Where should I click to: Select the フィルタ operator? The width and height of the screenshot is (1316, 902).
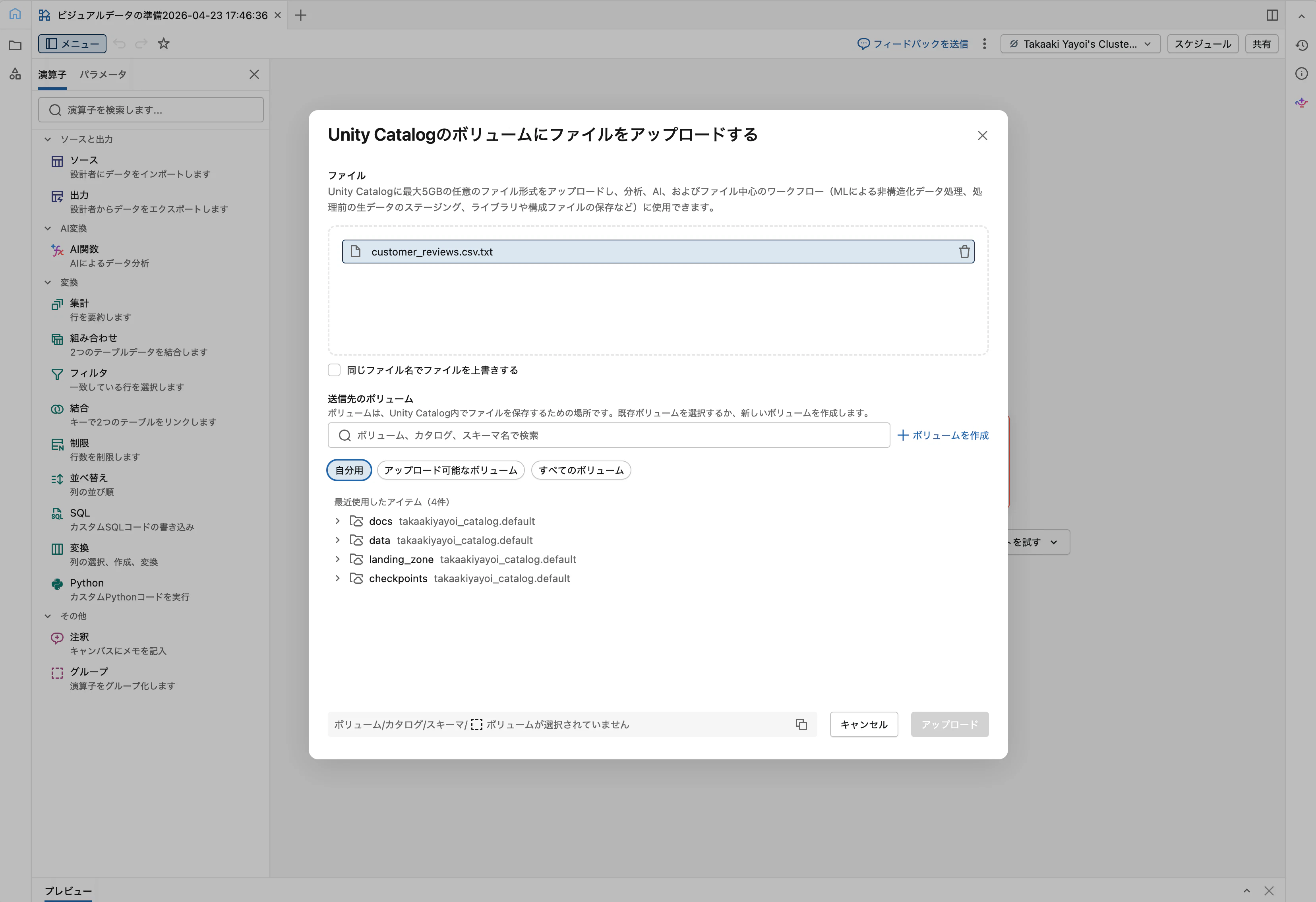(88, 373)
